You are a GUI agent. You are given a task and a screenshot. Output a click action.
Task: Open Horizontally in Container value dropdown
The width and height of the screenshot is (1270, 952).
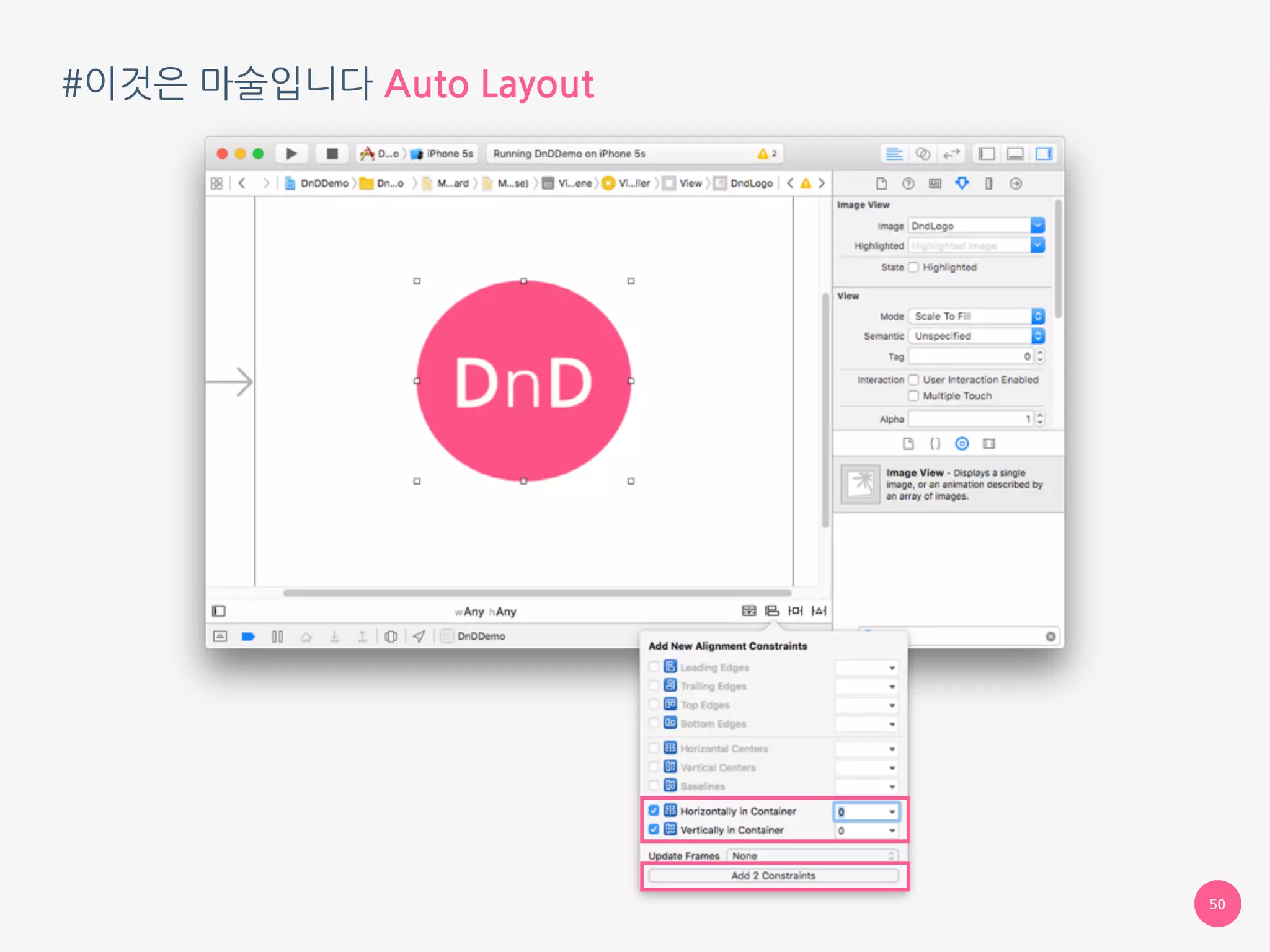(892, 812)
